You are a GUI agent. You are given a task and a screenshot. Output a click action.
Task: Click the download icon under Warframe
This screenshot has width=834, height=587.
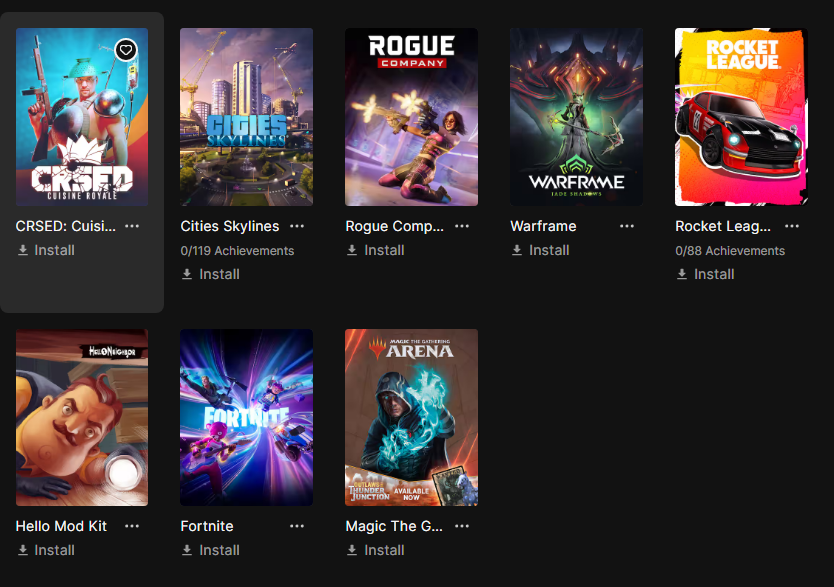[517, 250]
